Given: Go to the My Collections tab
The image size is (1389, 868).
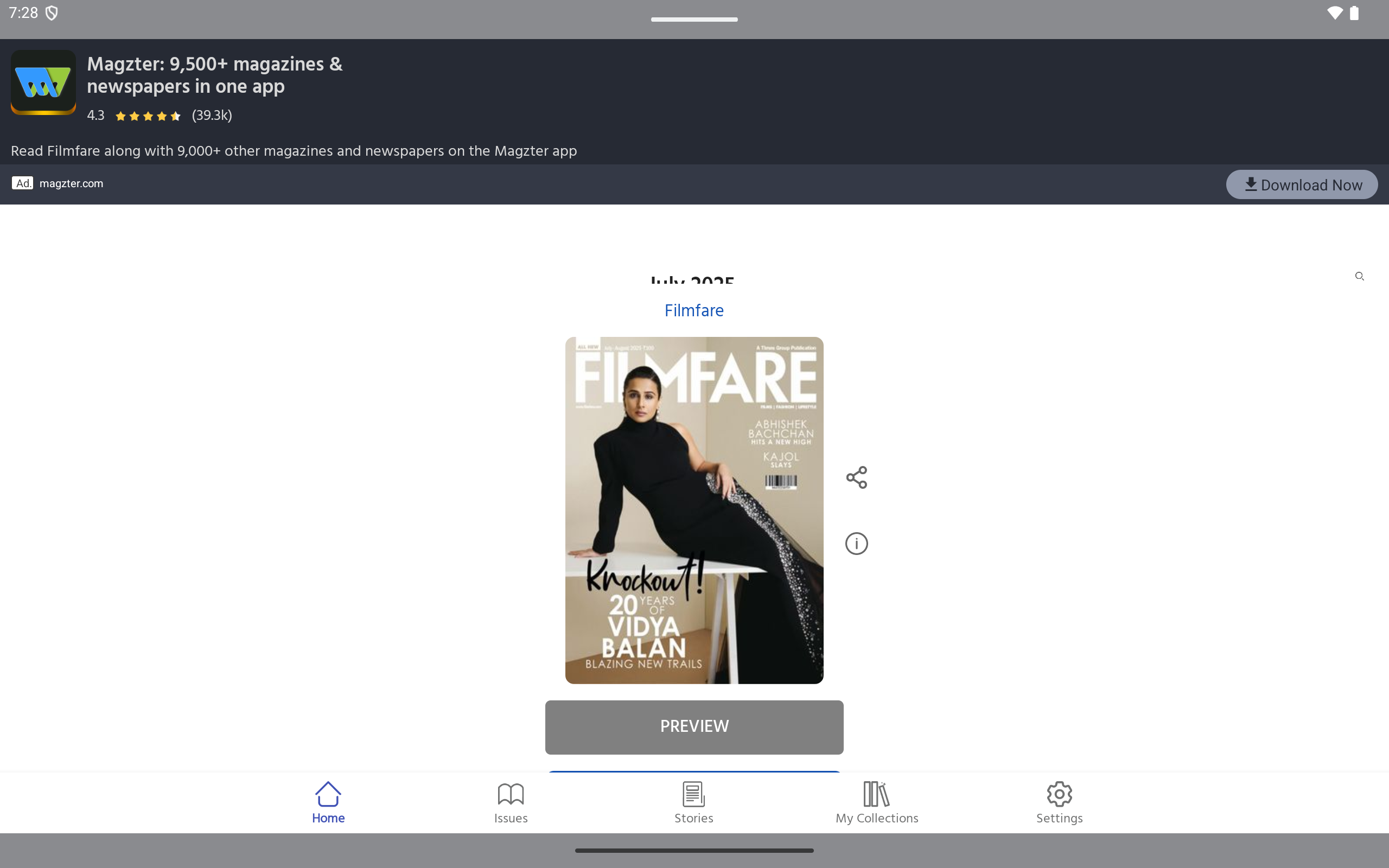Looking at the screenshot, I should [876, 818].
